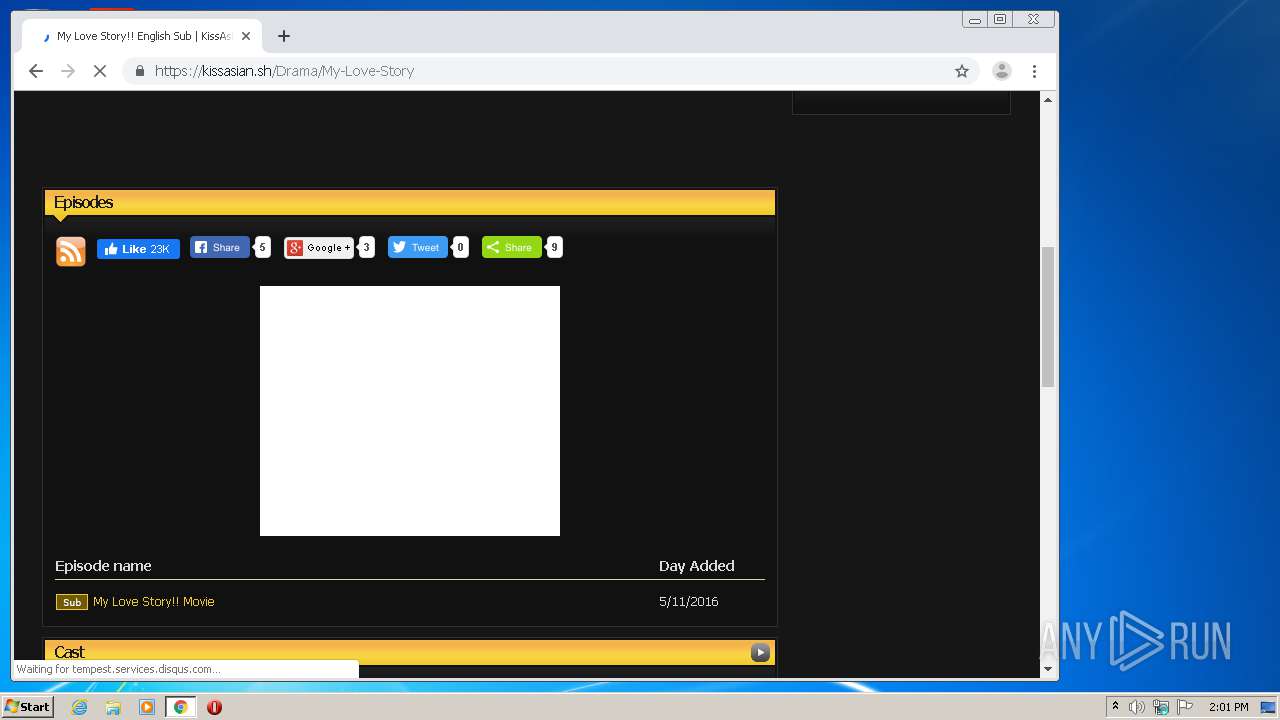Open the red Opera taskbar icon
The width and height of the screenshot is (1280, 720).
tap(214, 707)
